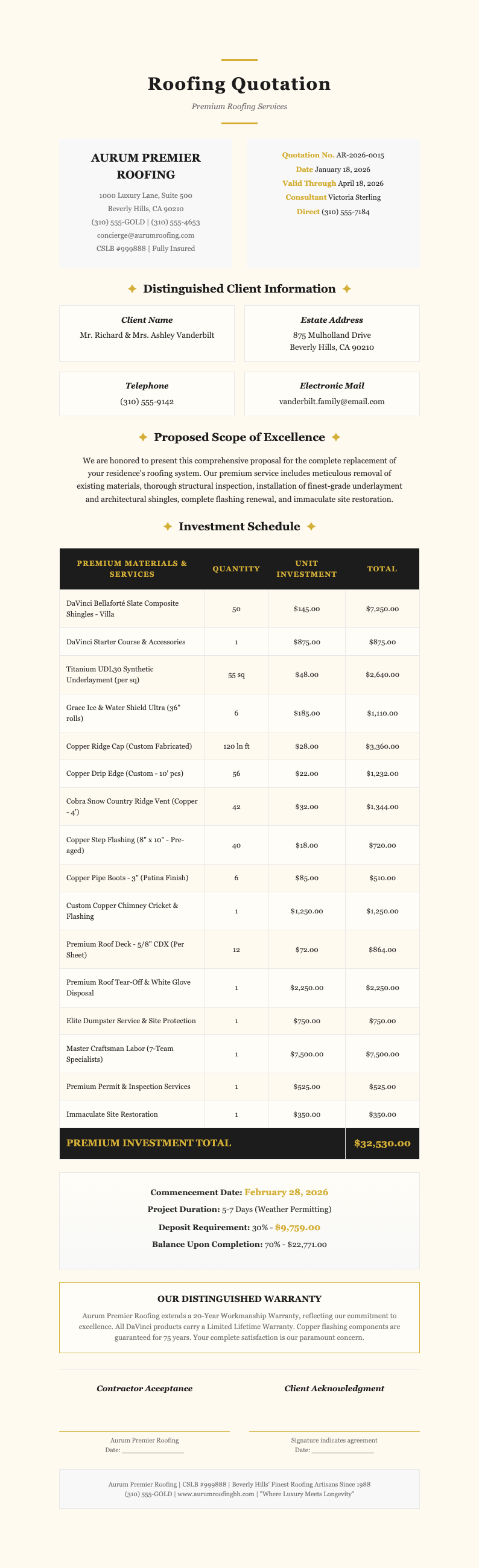Click the star left of Investment Schedule
The height and width of the screenshot is (1568, 479).
coord(168,527)
